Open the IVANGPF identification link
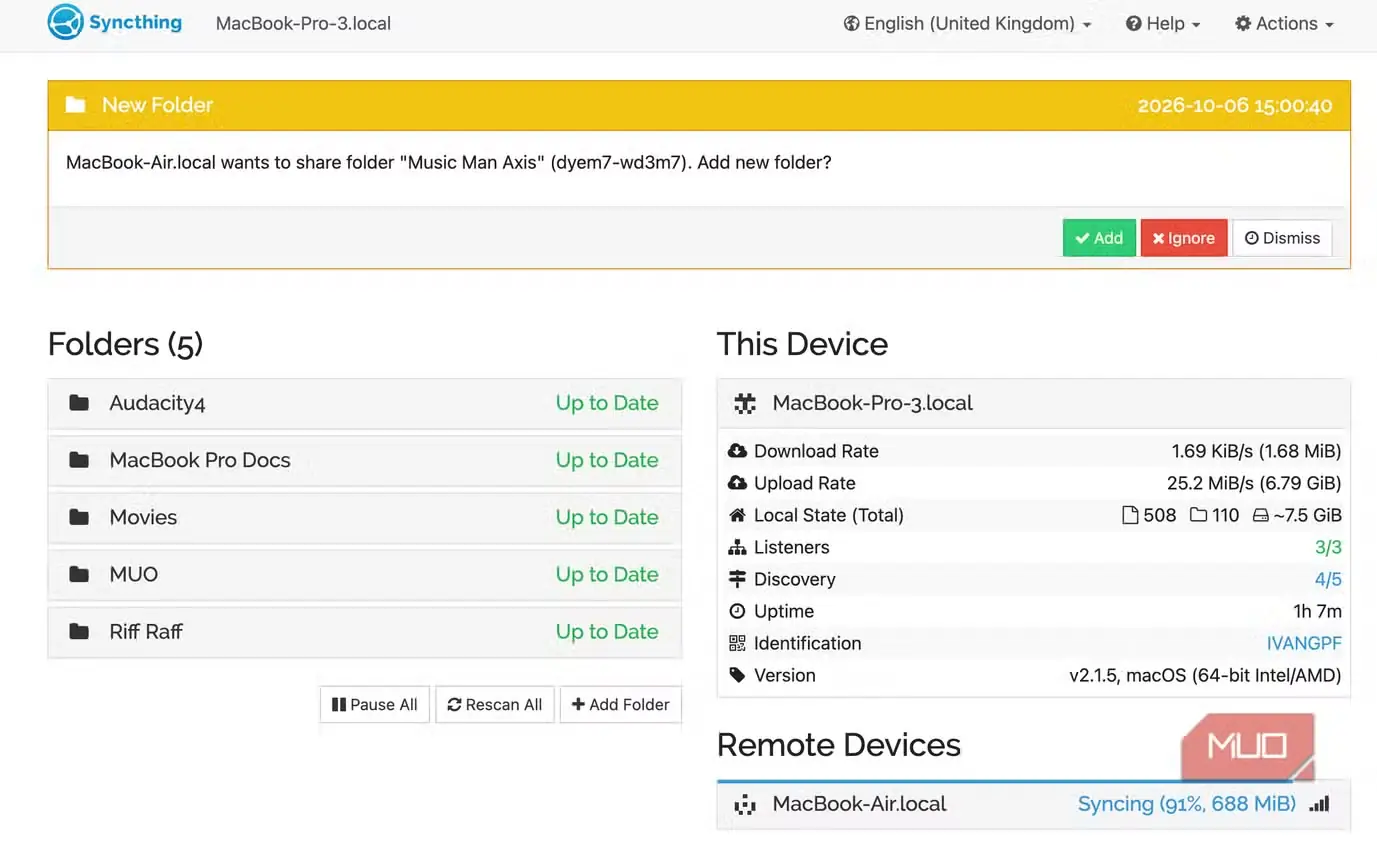This screenshot has height=844, width=1377. pos(1304,643)
